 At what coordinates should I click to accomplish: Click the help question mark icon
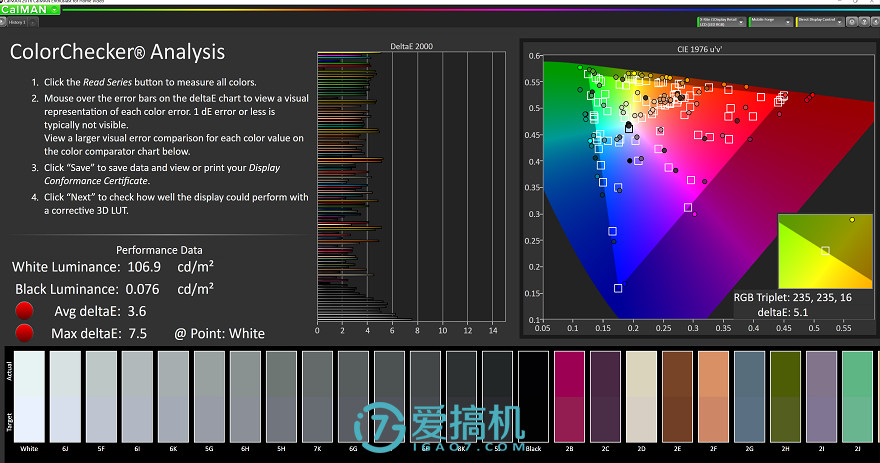[x=864, y=22]
